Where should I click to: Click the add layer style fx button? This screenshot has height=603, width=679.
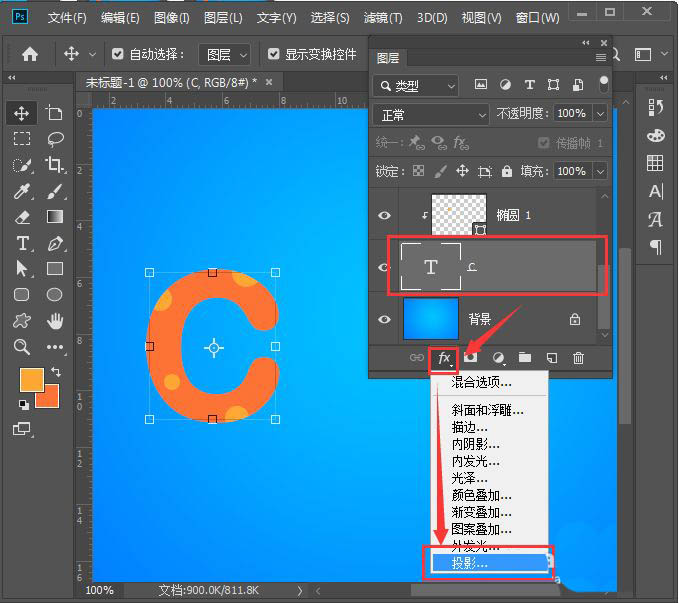(444, 359)
